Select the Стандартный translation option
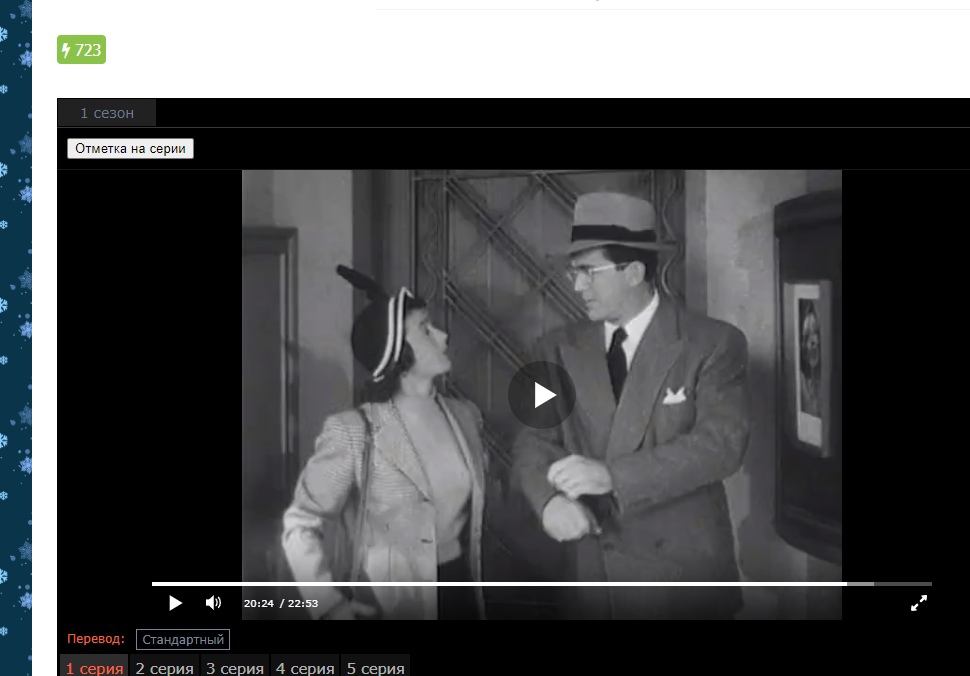The height and width of the screenshot is (676, 970). pos(183,640)
